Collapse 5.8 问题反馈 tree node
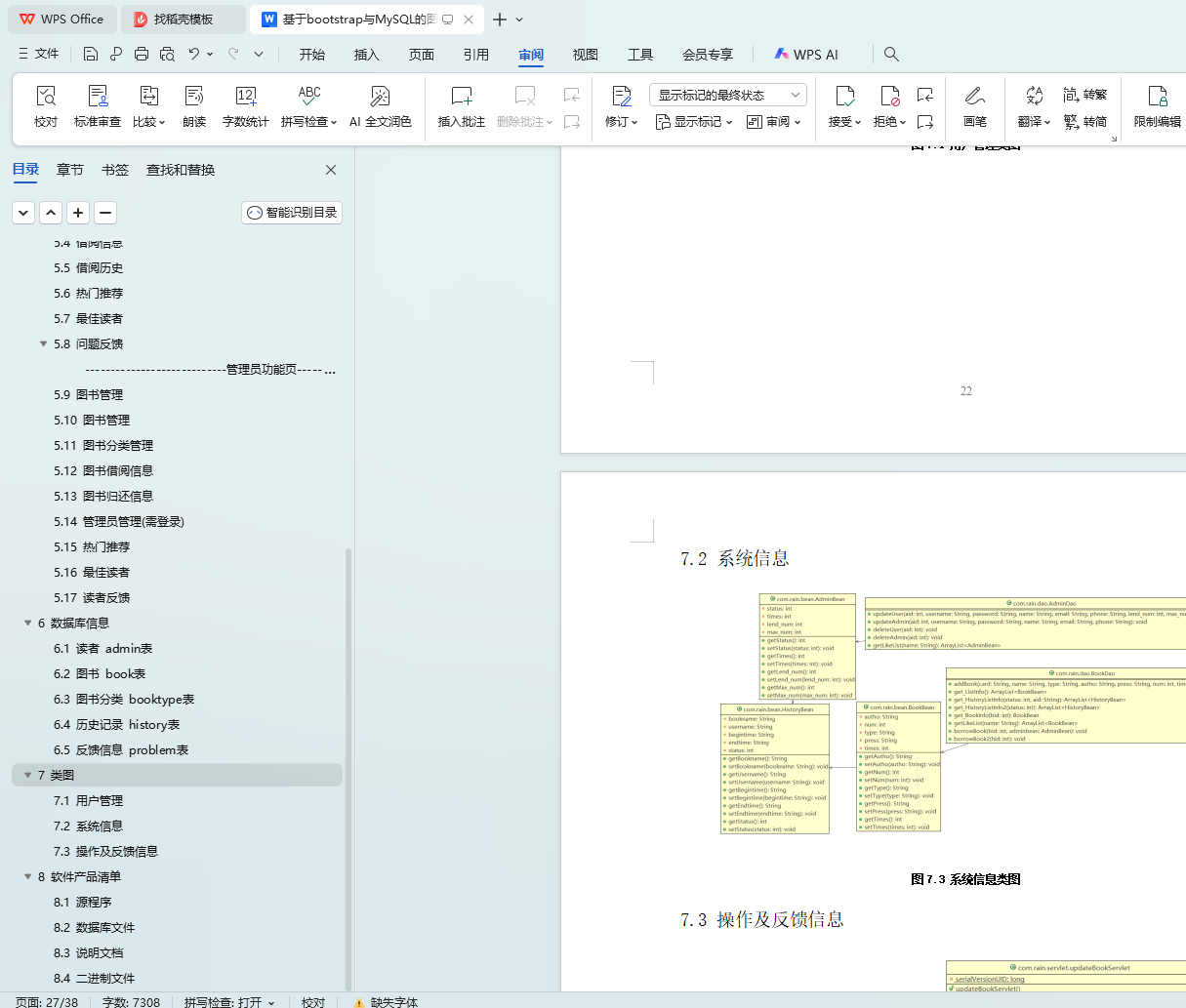The width and height of the screenshot is (1186, 1008). pos(43,343)
